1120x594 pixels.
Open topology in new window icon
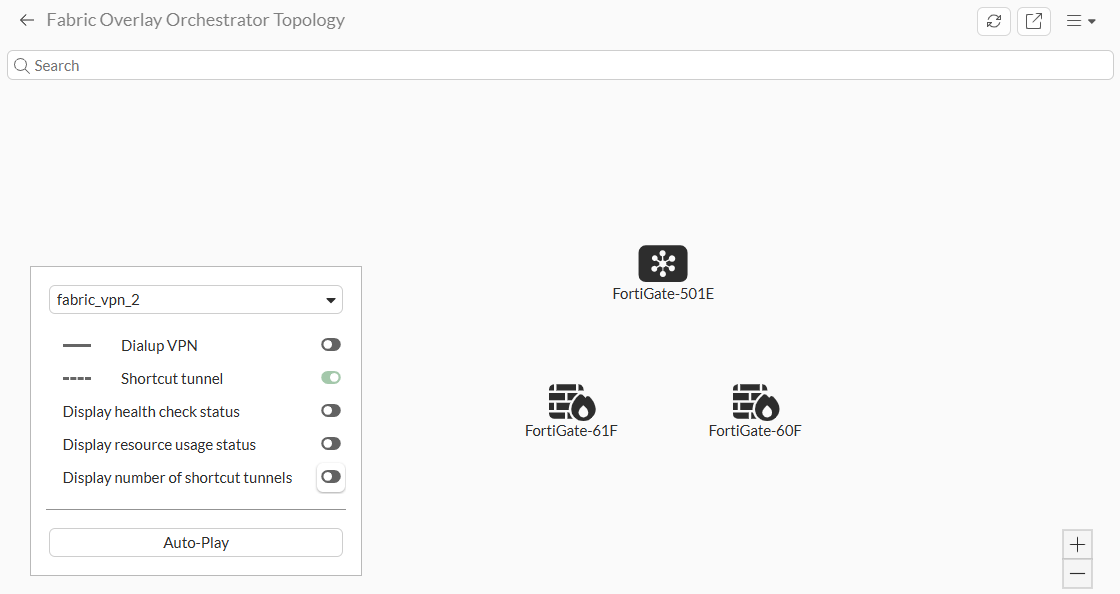coord(1033,21)
